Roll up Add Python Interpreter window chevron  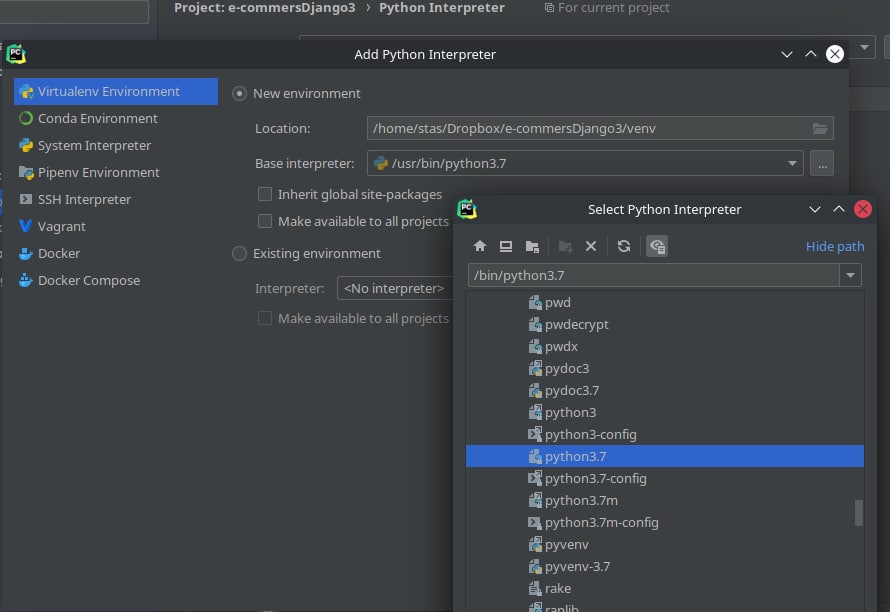pyautogui.click(x=811, y=54)
